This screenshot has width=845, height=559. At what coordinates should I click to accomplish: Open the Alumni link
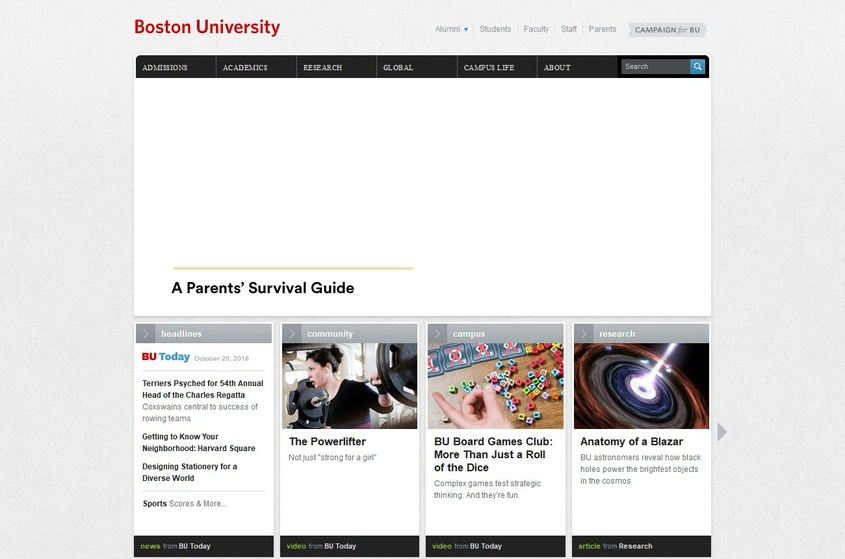coord(447,29)
